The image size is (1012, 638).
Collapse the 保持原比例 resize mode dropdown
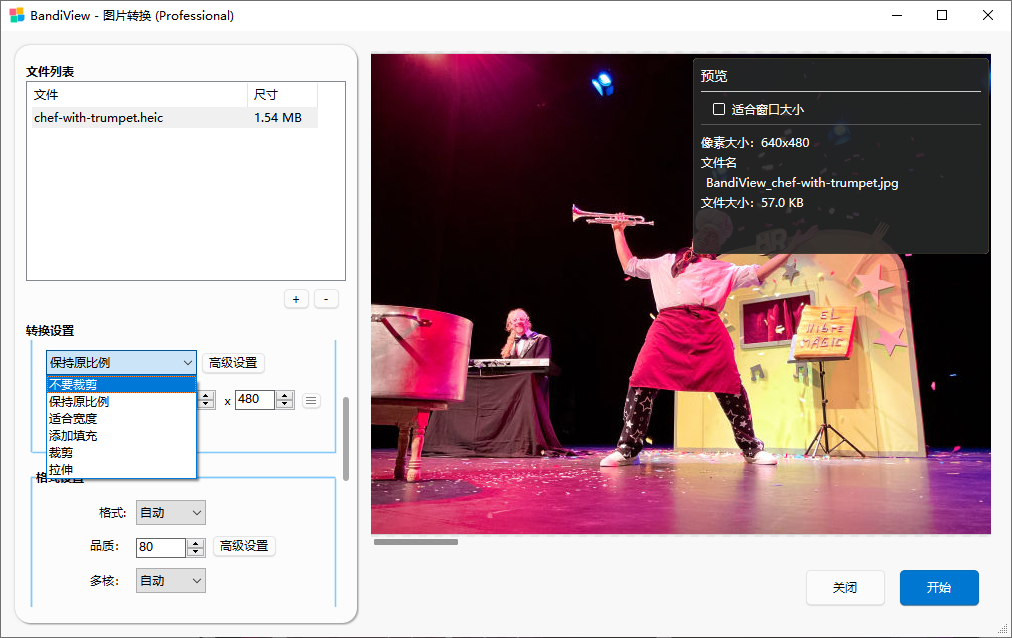point(121,362)
